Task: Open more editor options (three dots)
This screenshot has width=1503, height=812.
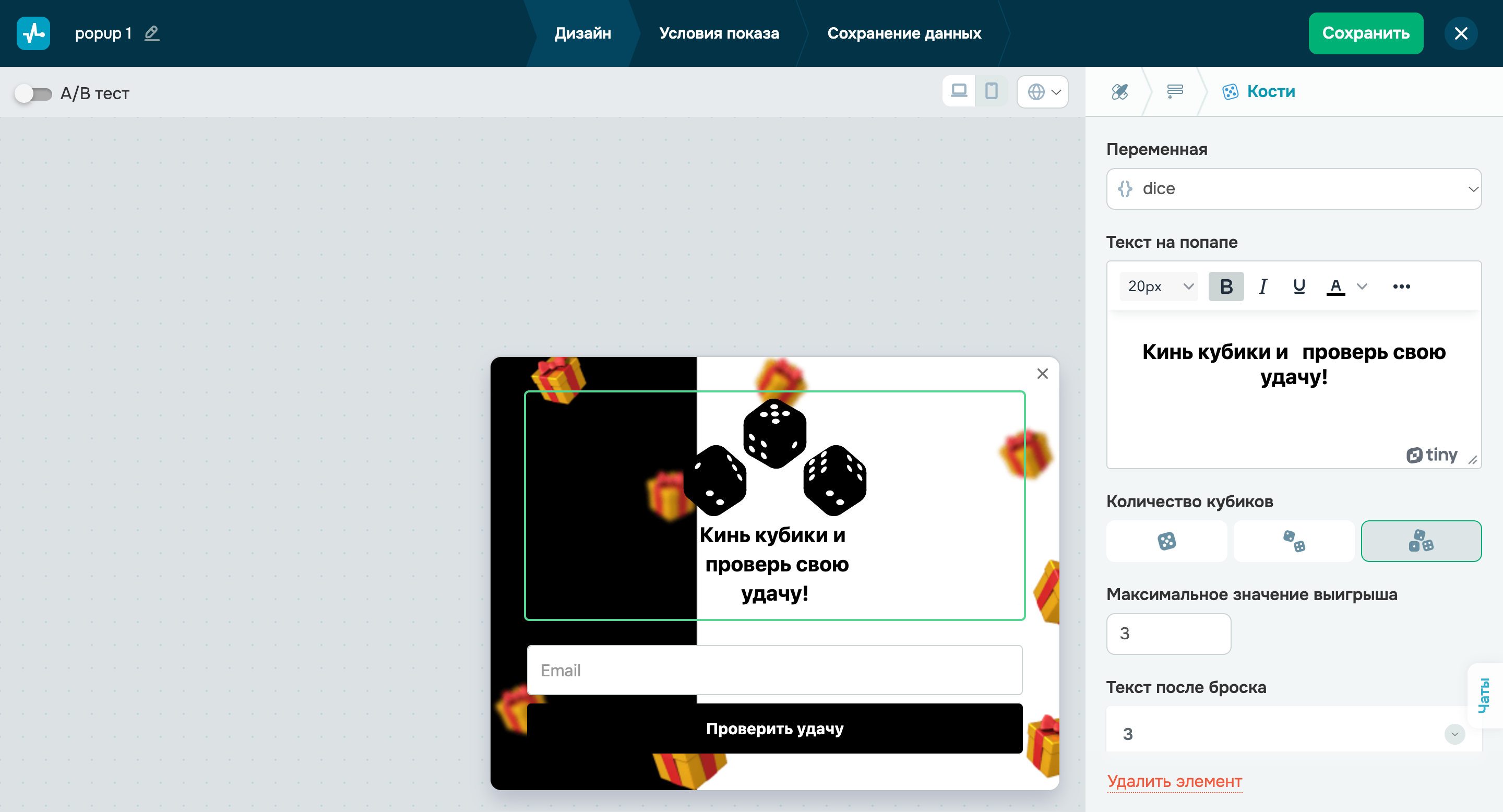Action: click(1401, 286)
